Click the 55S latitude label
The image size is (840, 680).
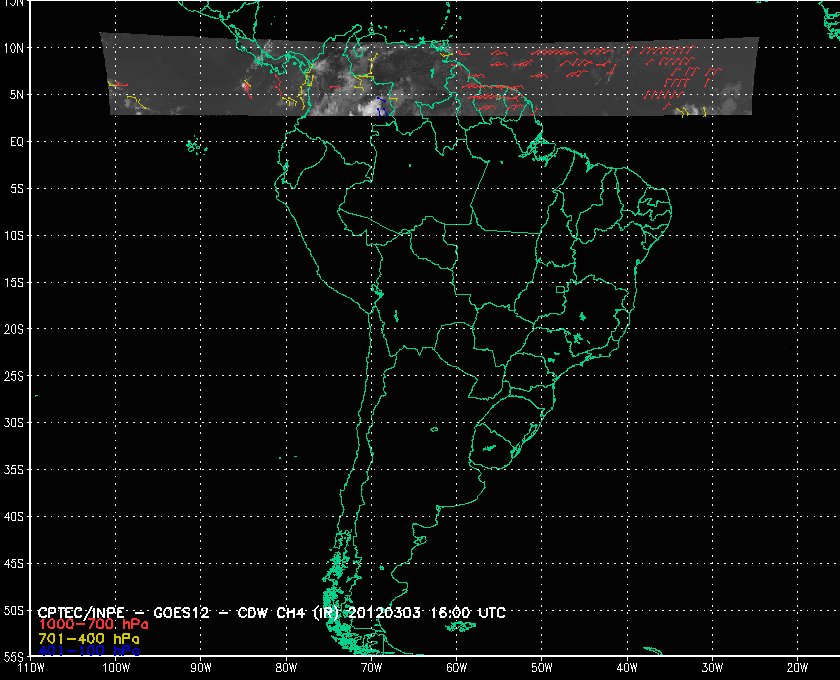click(14, 657)
